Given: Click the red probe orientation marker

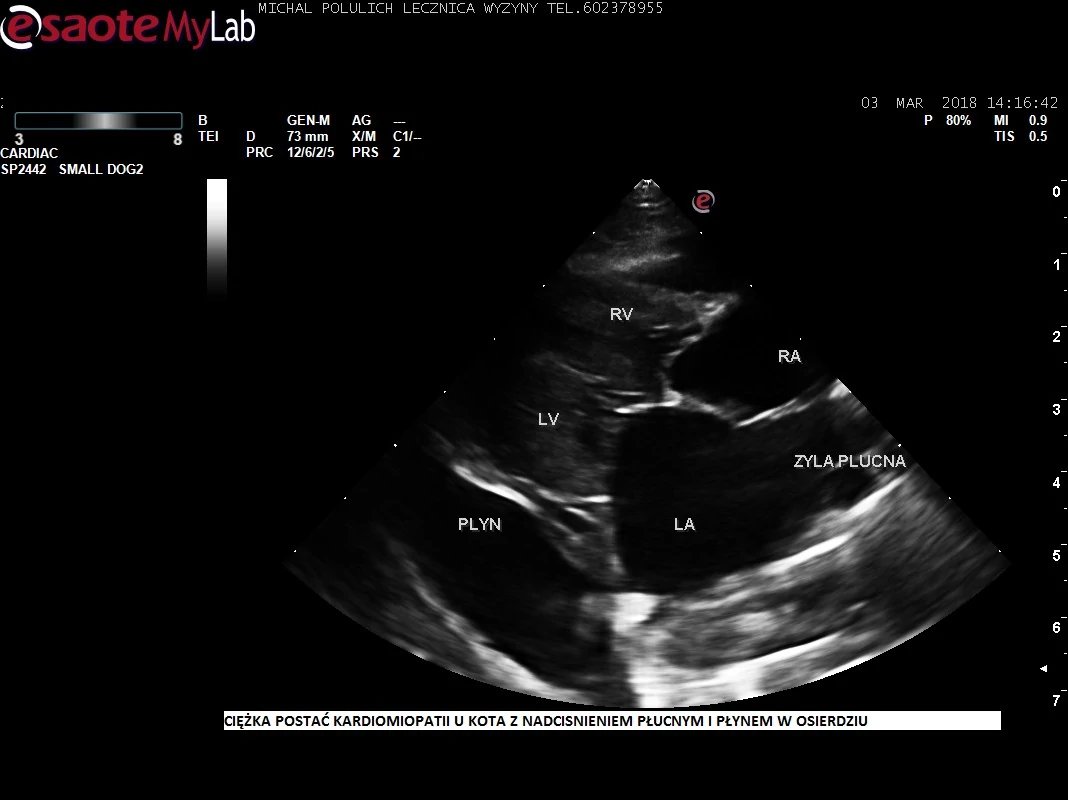Looking at the screenshot, I should tap(704, 202).
